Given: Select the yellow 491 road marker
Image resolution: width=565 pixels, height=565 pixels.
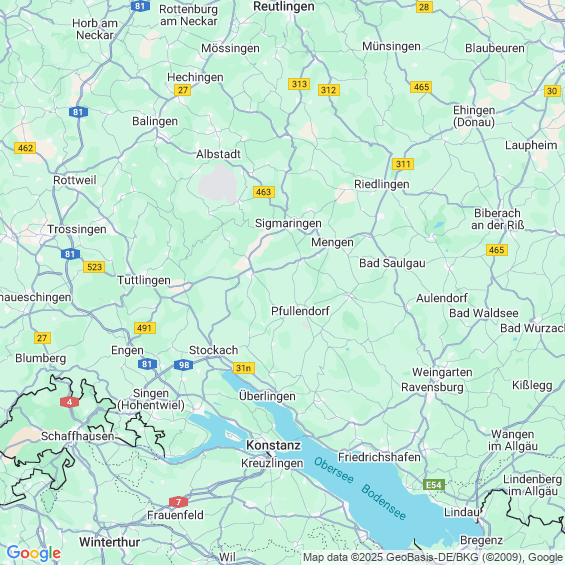Looking at the screenshot, I should [x=145, y=328].
